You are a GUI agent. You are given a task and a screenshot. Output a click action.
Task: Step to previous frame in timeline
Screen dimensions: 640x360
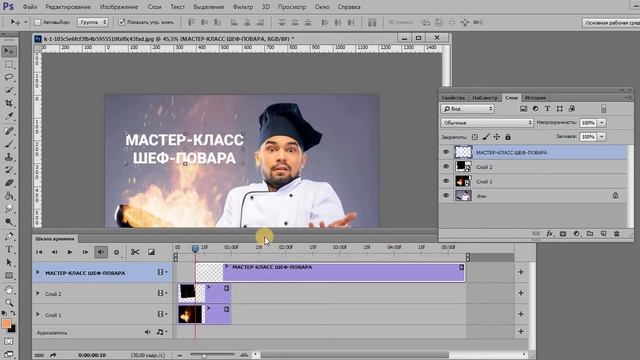tap(54, 252)
